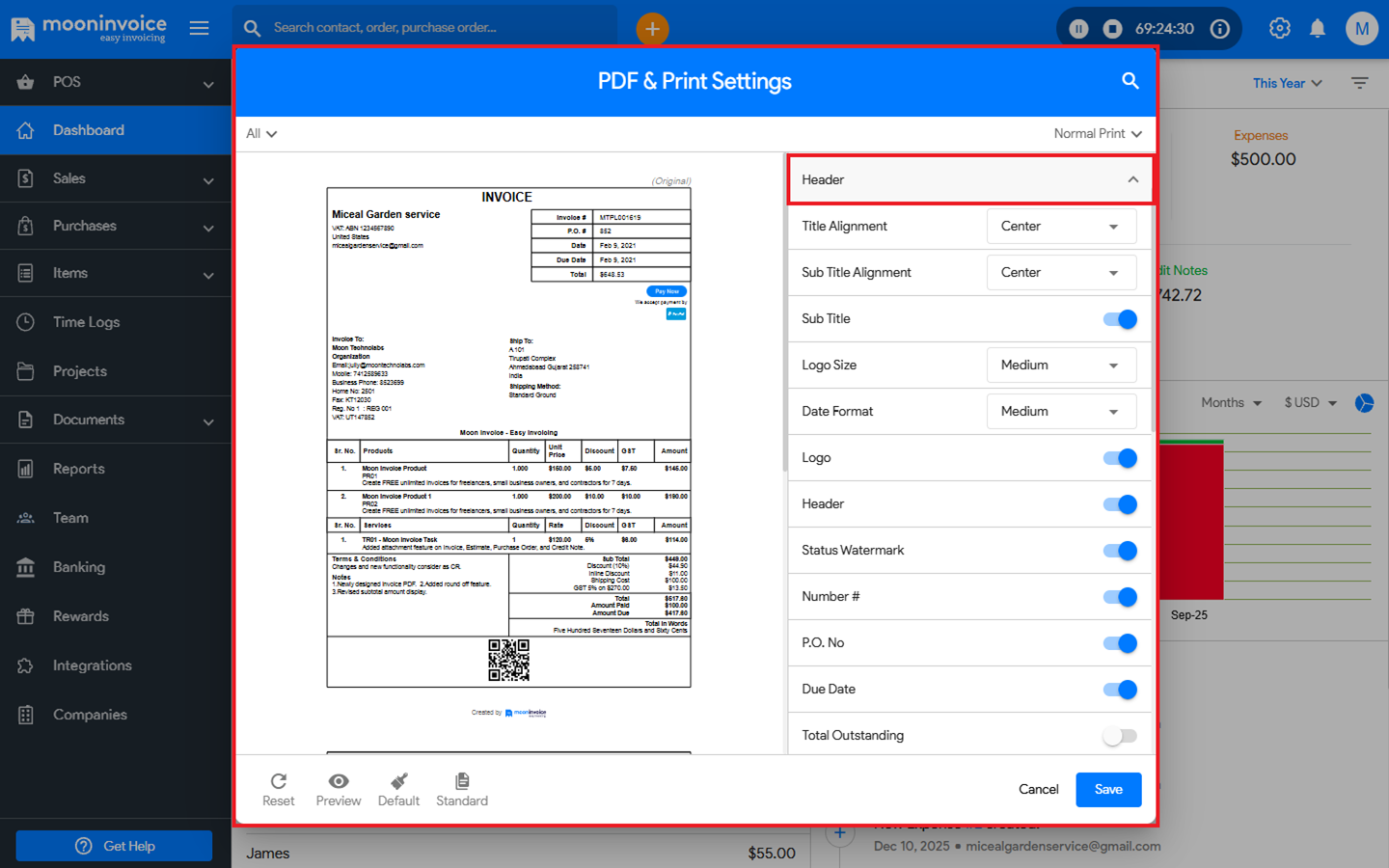Open notifications bell icon

1317,29
